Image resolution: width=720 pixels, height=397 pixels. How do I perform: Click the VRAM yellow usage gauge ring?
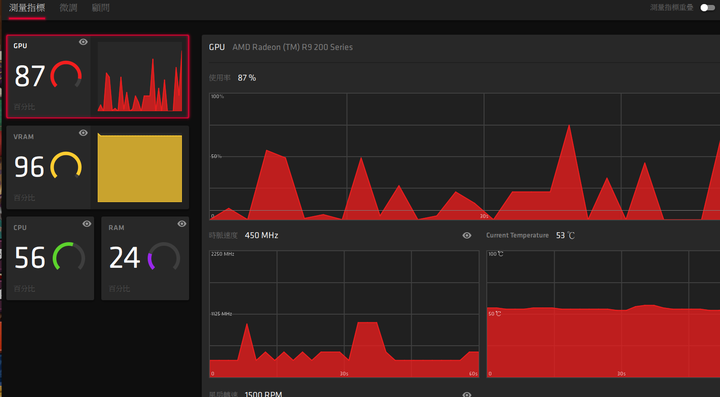tap(66, 166)
